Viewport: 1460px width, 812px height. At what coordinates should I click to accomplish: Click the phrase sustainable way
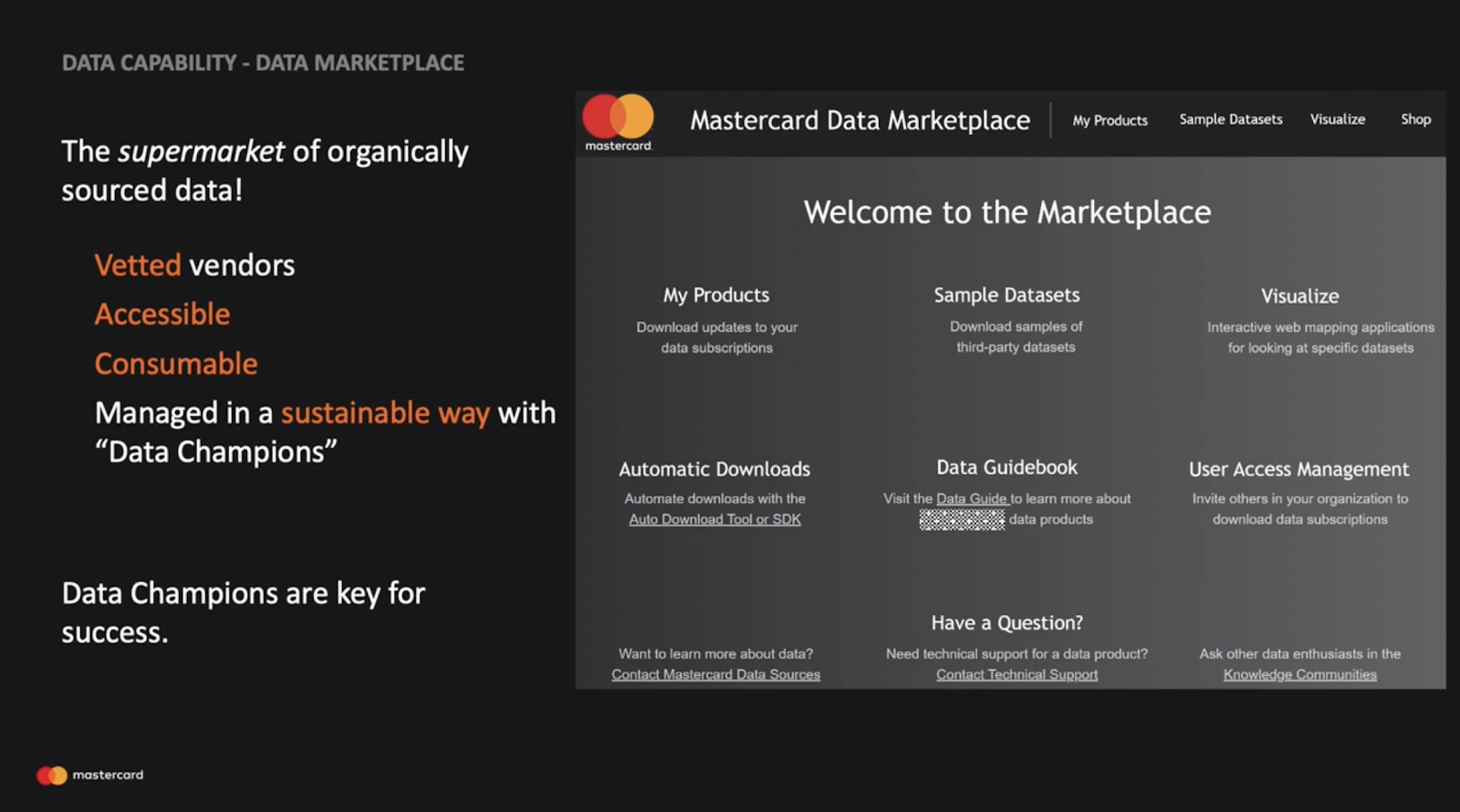pyautogui.click(x=385, y=413)
